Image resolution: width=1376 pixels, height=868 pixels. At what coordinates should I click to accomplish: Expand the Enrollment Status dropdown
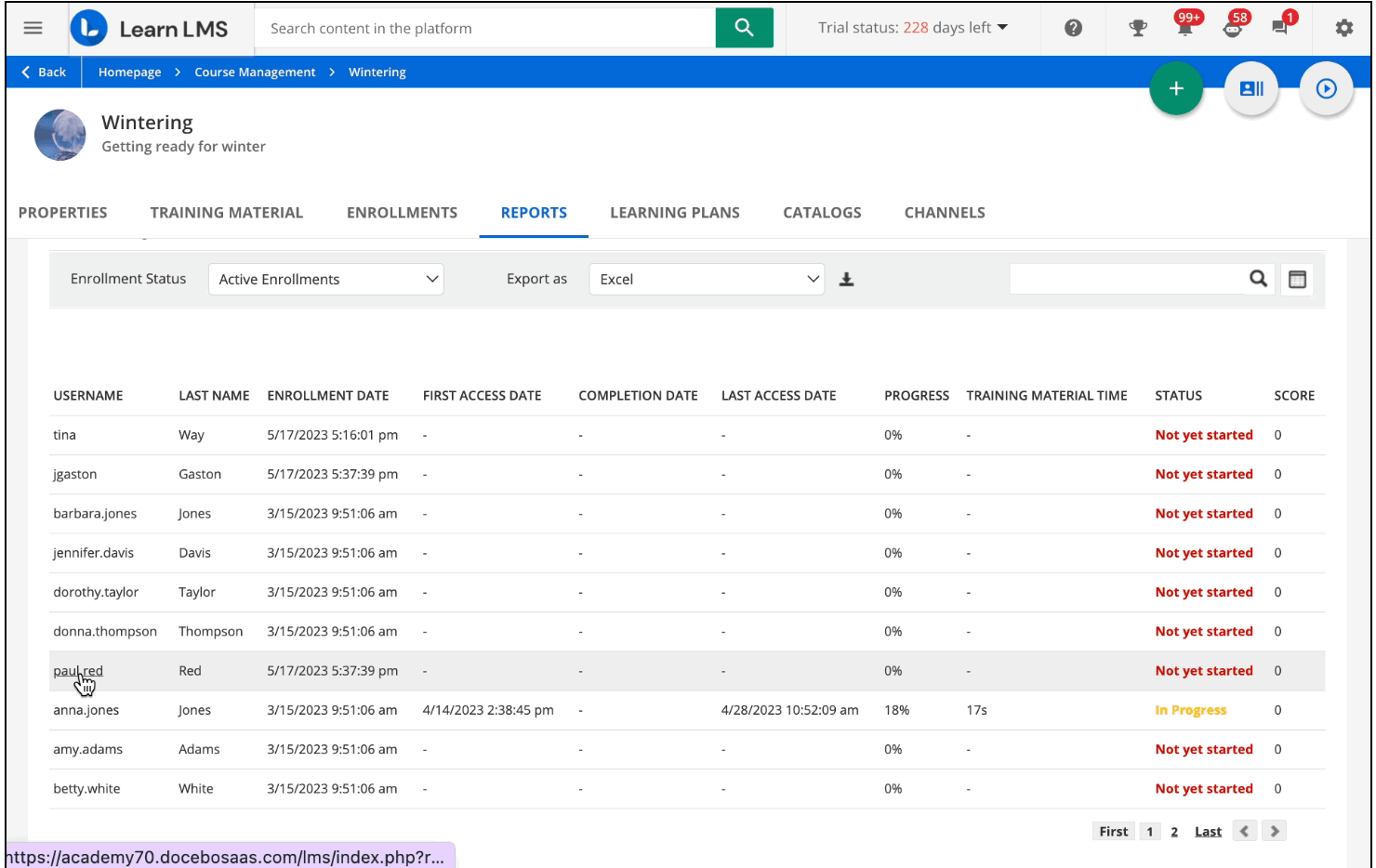325,280
